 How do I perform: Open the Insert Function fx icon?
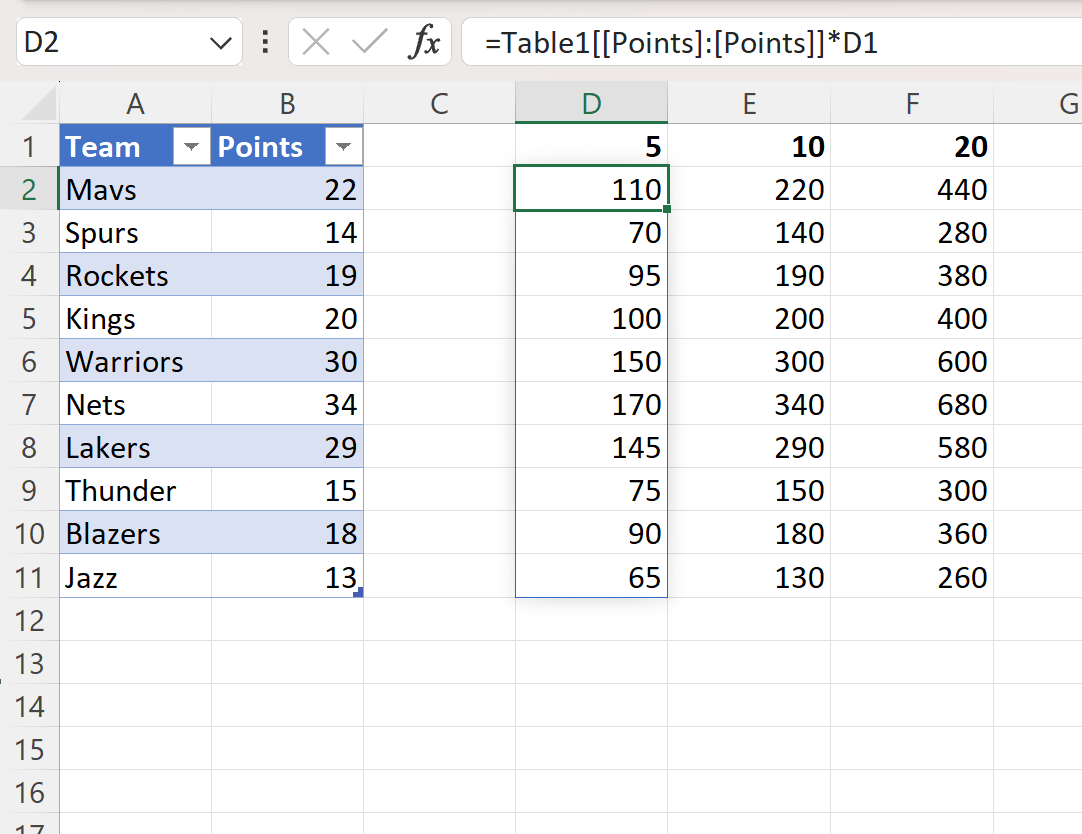tap(424, 42)
